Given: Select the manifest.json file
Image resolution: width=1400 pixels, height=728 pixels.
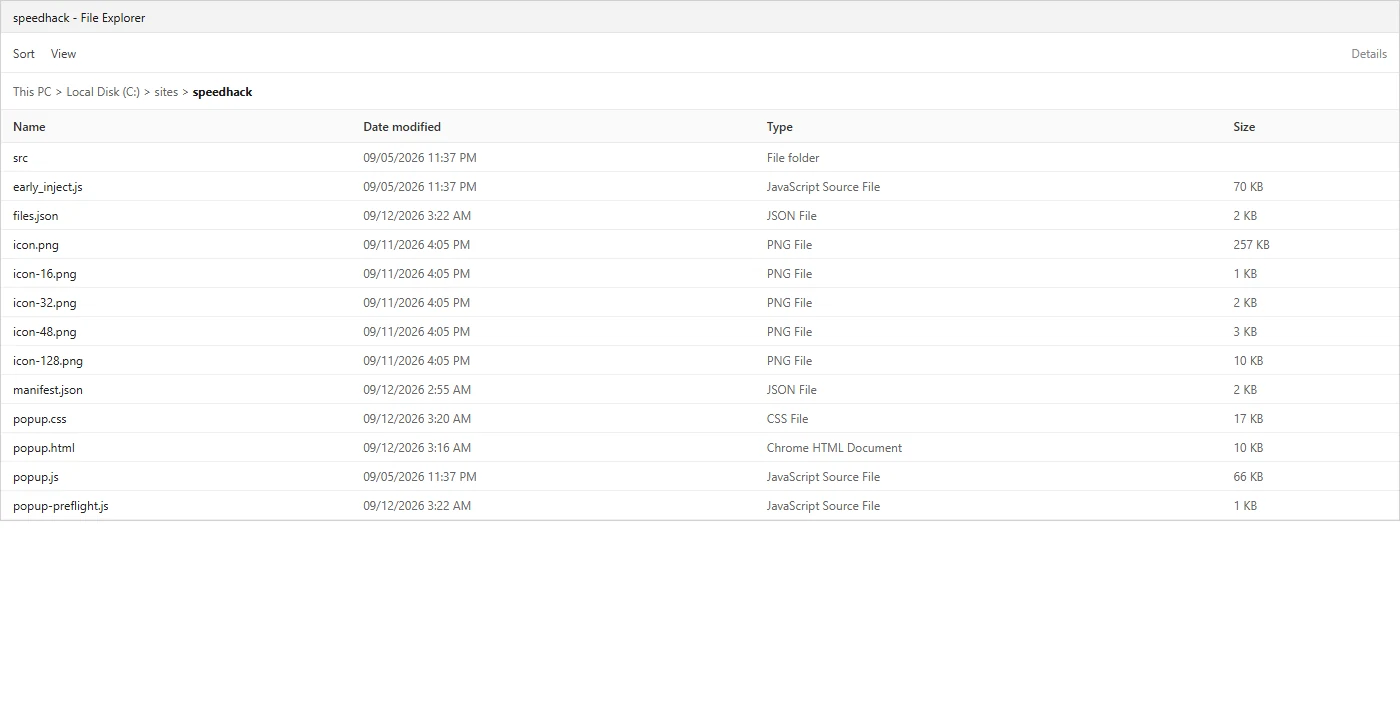Looking at the screenshot, I should tap(700, 390).
